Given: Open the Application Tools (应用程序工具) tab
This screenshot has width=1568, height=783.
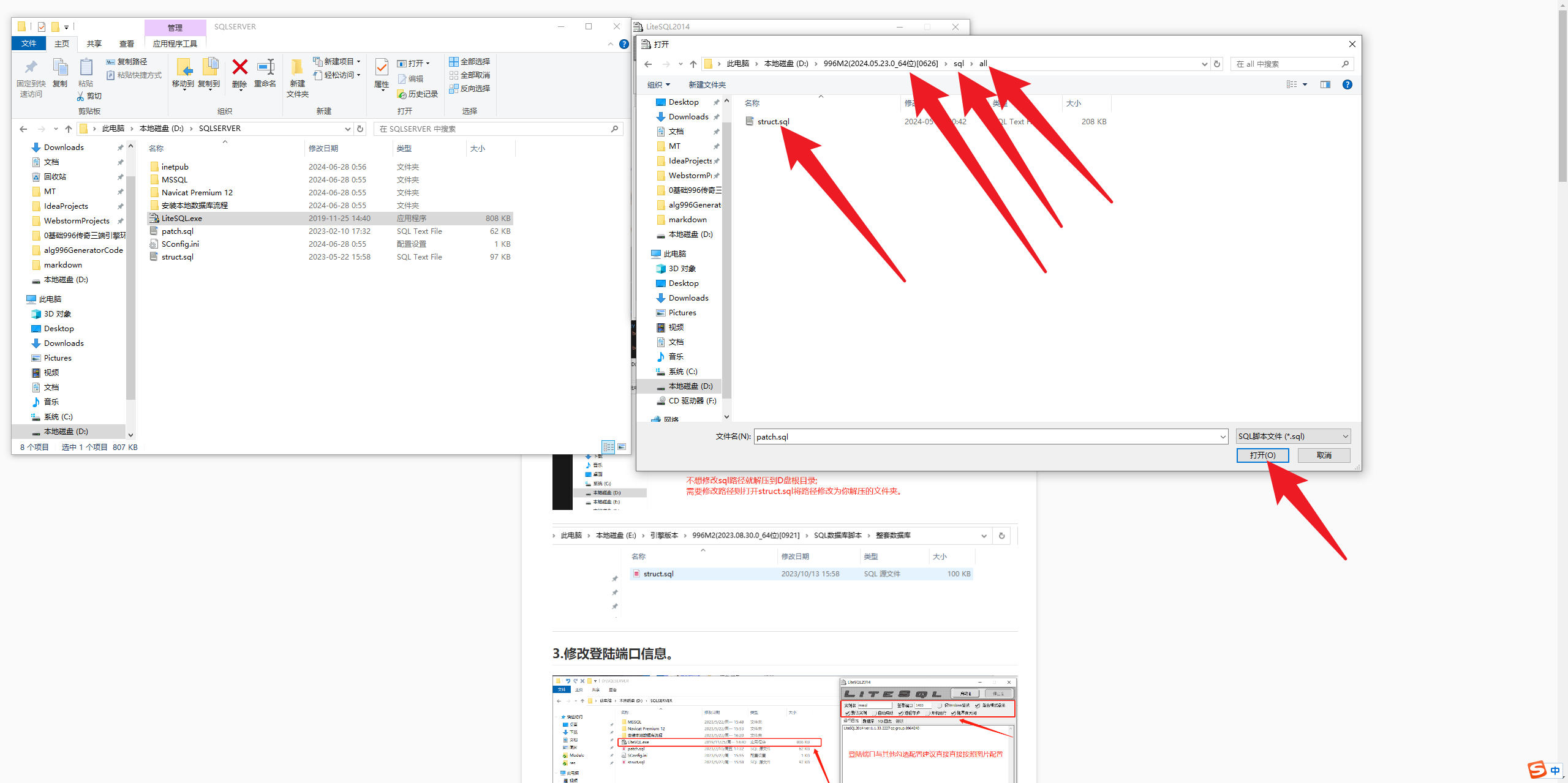Looking at the screenshot, I should [x=175, y=43].
